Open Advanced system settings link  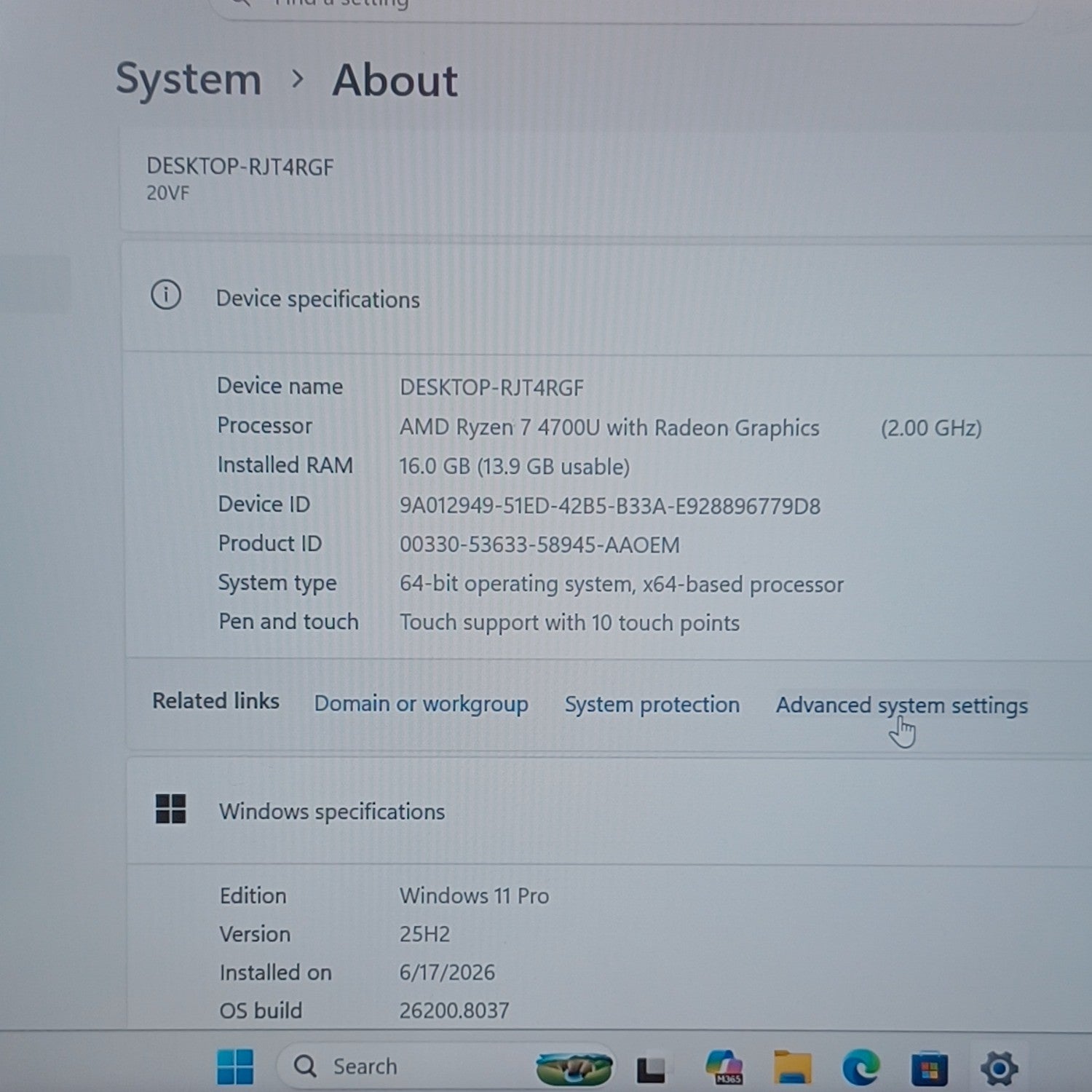point(901,705)
